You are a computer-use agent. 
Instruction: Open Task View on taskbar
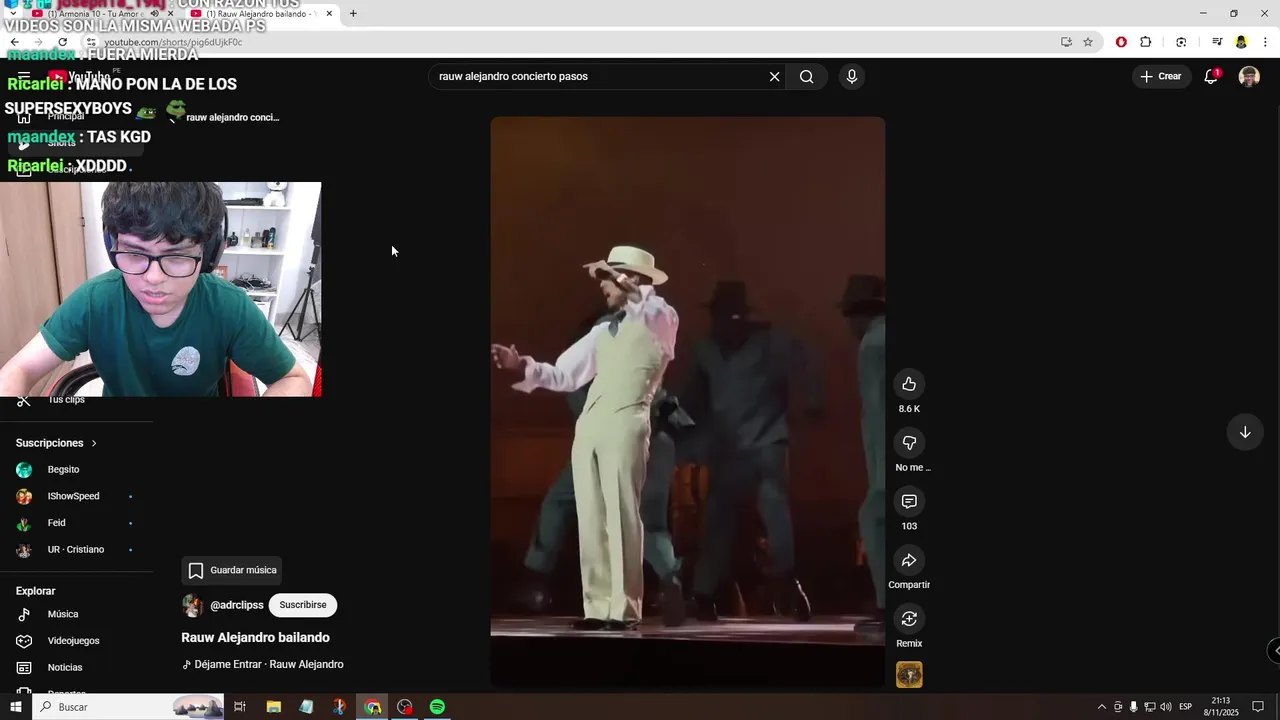tap(240, 707)
